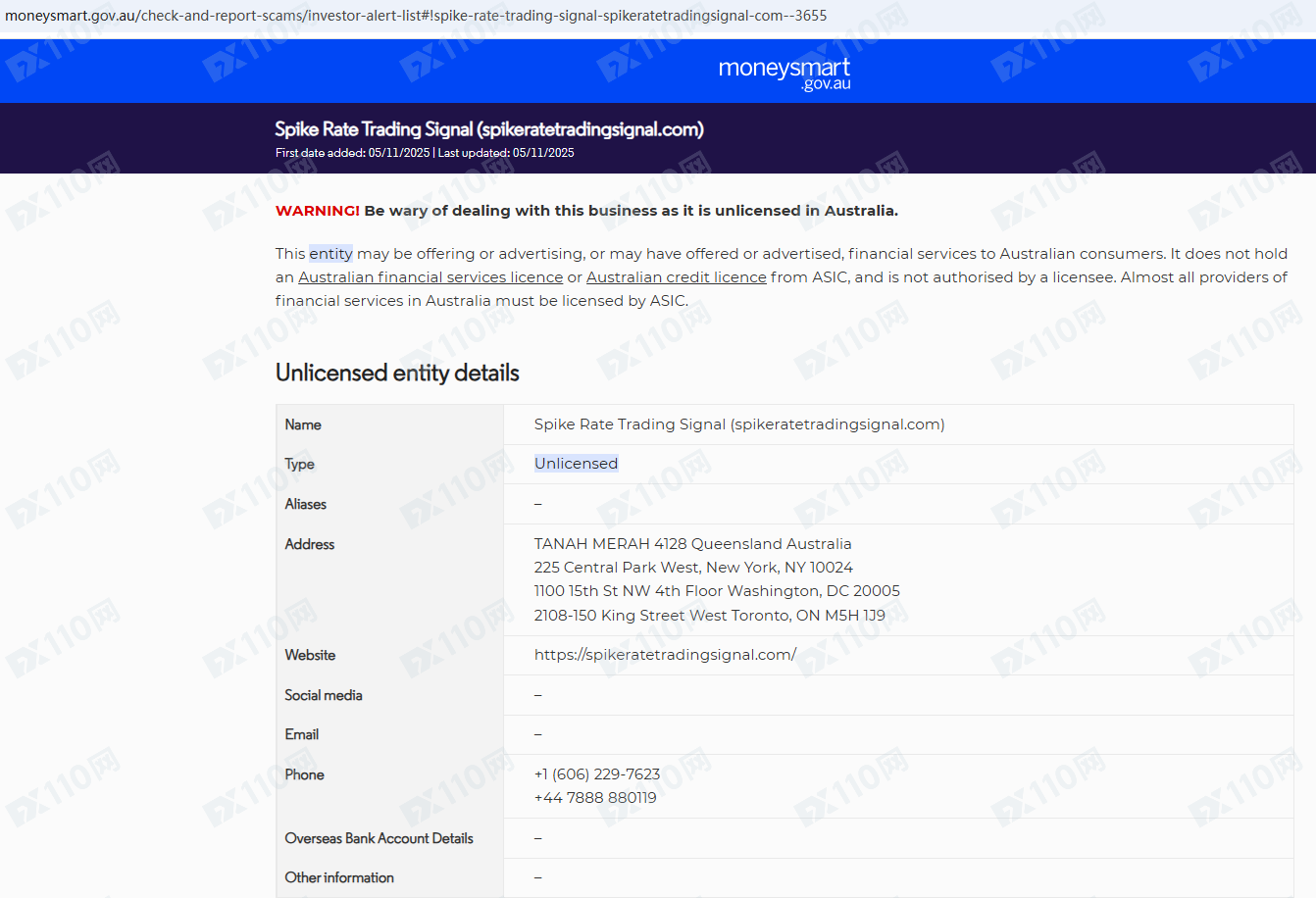Click the red WARNING! text
This screenshot has height=898, width=1316.
tap(317, 211)
